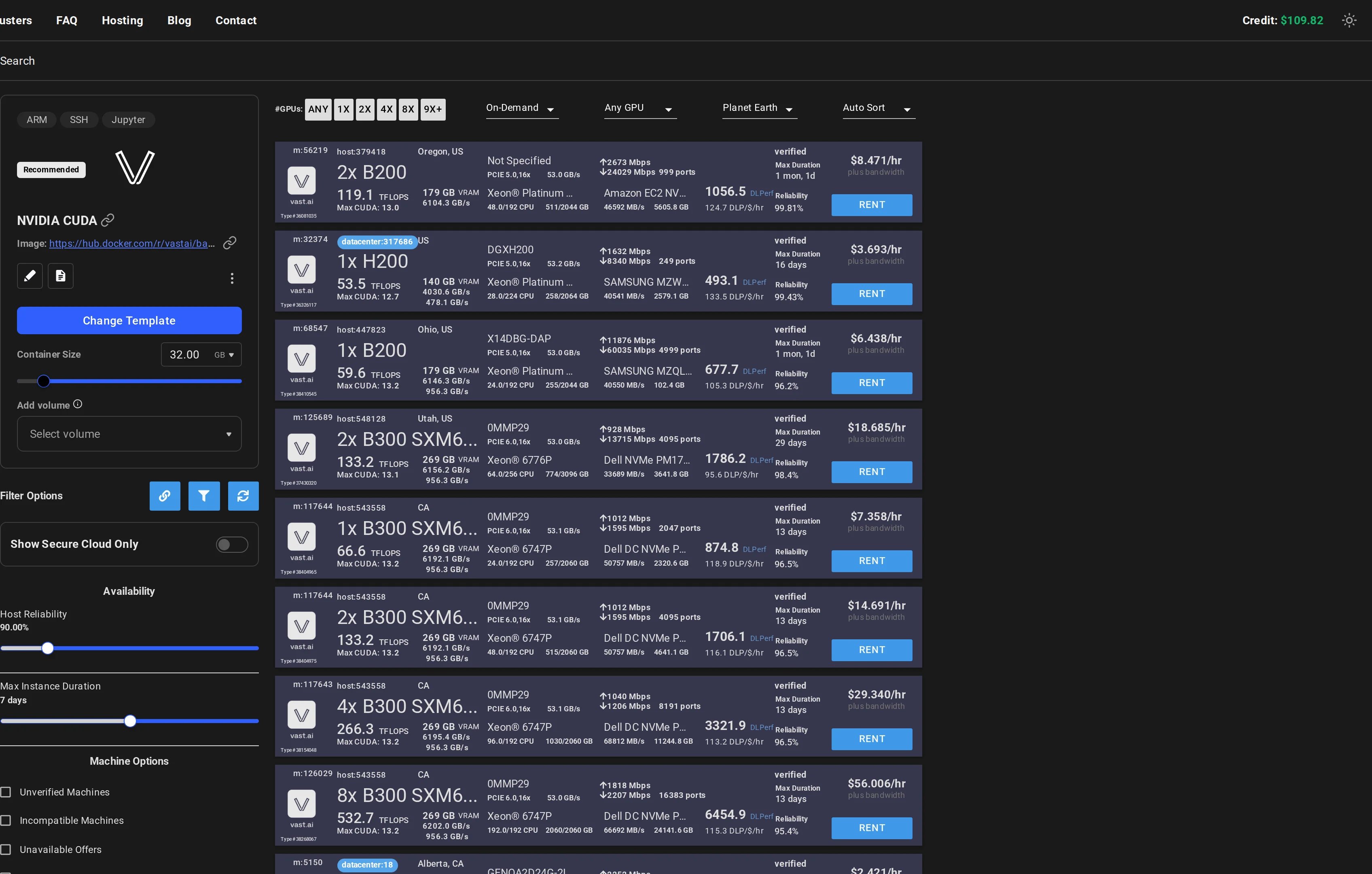Open the Planet Earth location dropdown

(760, 108)
